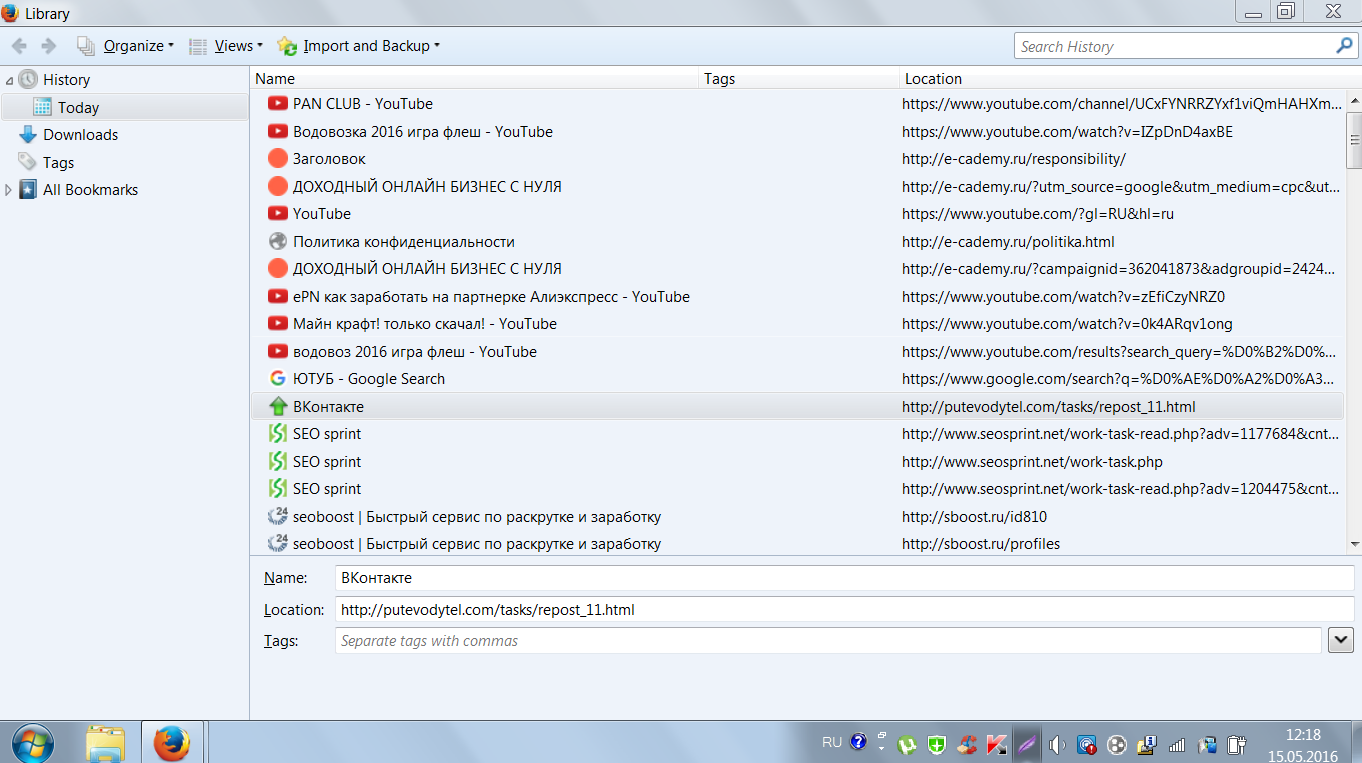1362x763 pixels.
Task: Click the history list scroll-up arrow
Action: click(1354, 99)
